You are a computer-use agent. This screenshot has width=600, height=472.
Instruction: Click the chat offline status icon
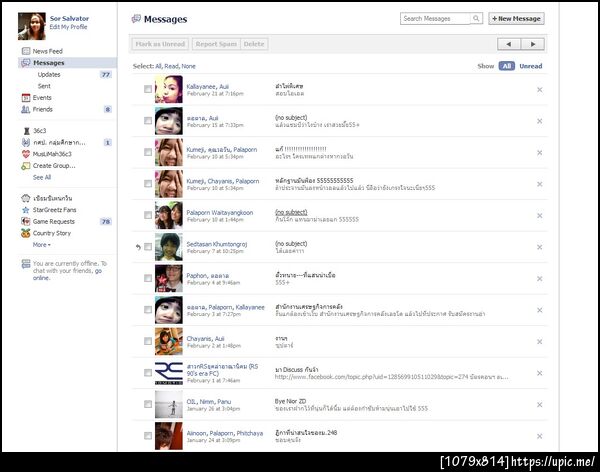point(26,264)
